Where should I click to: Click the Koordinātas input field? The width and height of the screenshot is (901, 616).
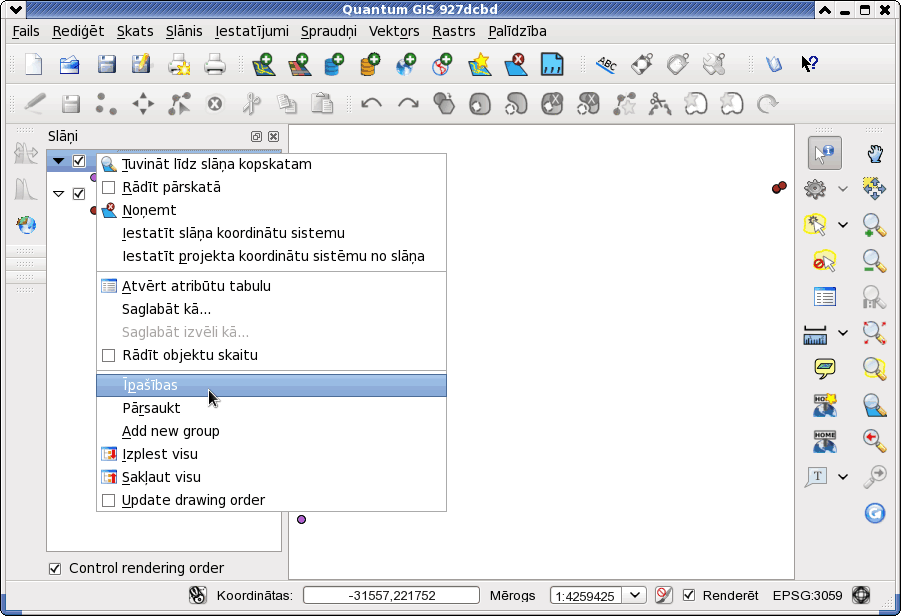pos(391,595)
